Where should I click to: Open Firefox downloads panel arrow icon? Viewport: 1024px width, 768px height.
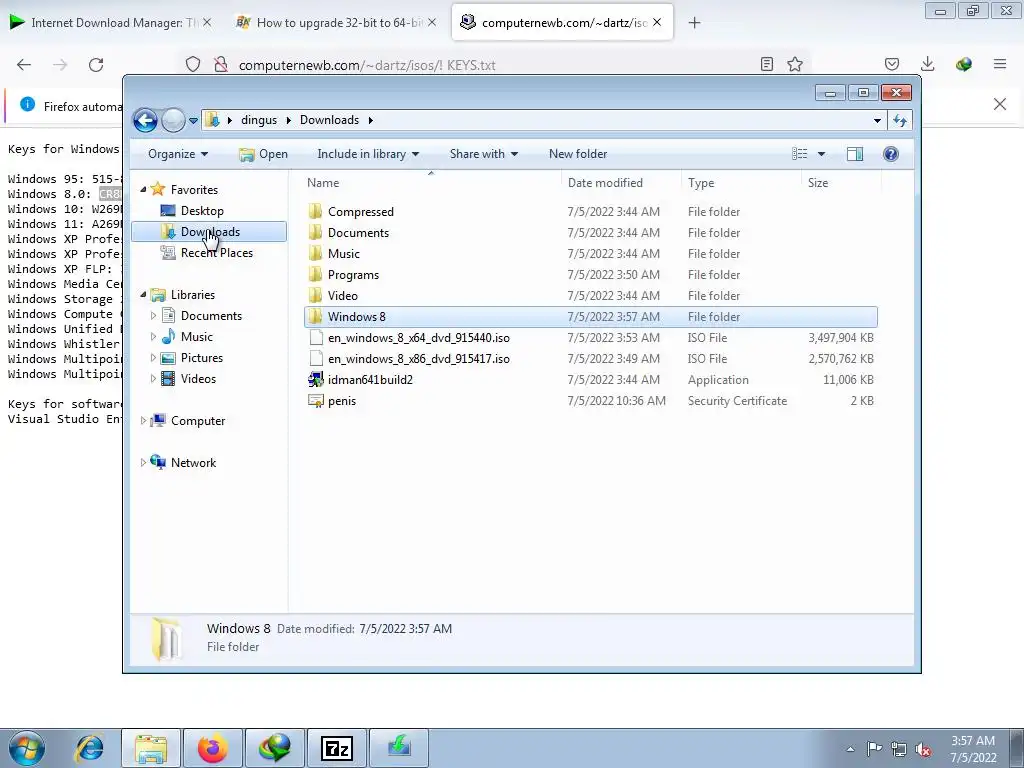tap(927, 64)
